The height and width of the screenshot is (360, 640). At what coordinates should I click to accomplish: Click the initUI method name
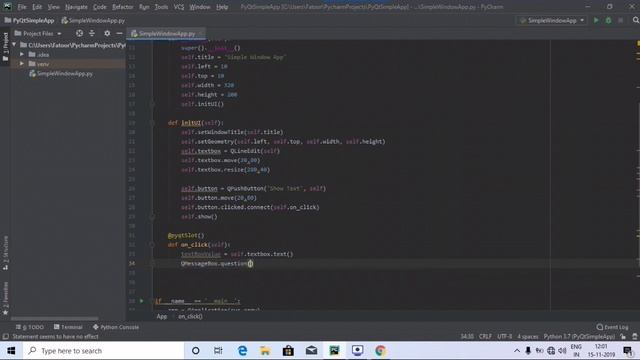pos(191,122)
